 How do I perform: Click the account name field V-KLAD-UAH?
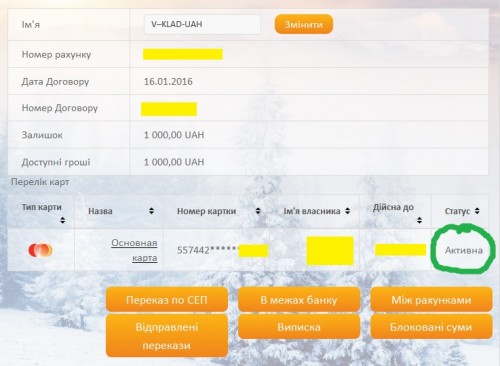point(202,24)
